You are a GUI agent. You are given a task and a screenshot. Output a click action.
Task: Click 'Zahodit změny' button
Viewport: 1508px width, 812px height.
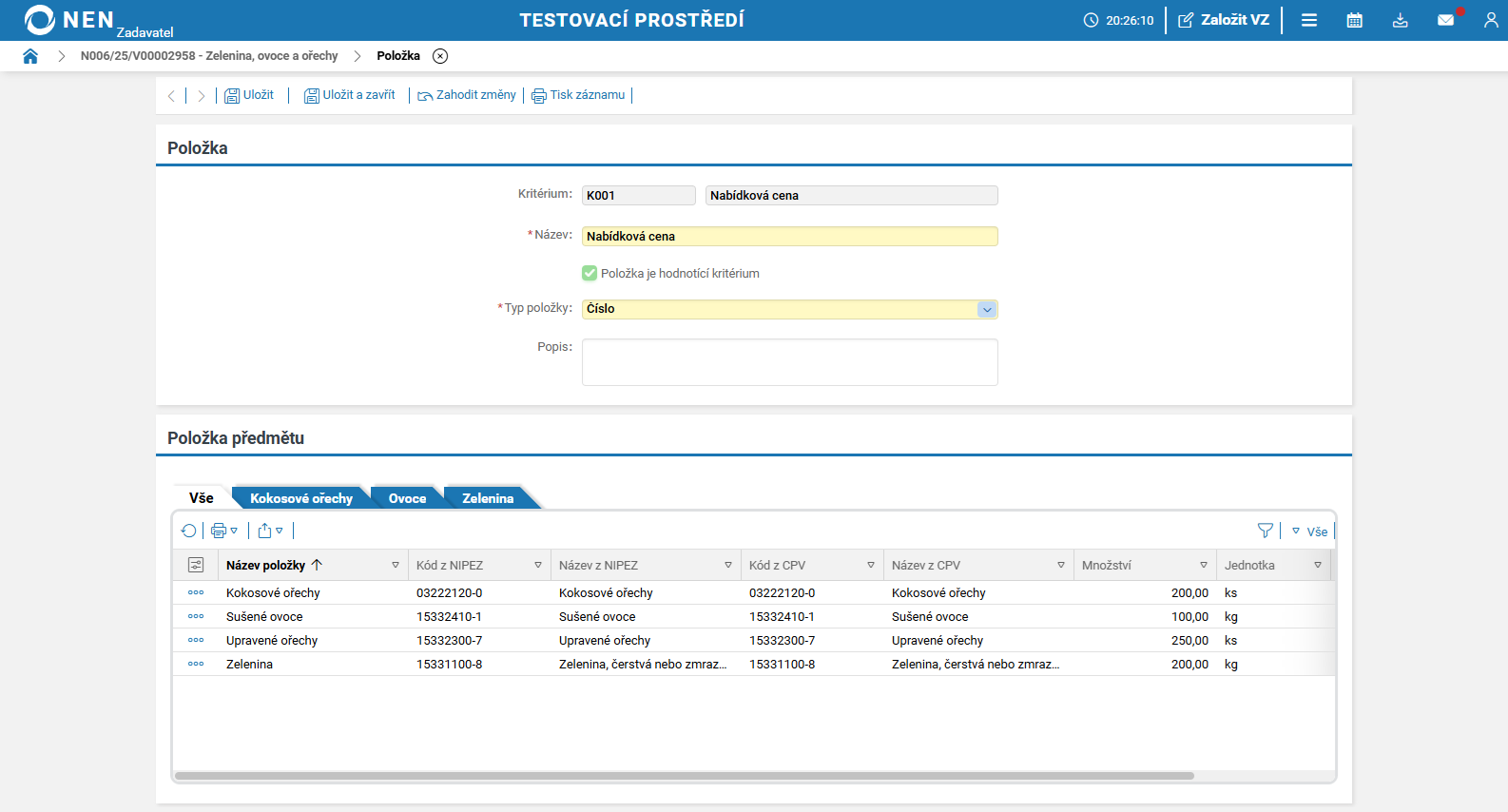point(467,95)
